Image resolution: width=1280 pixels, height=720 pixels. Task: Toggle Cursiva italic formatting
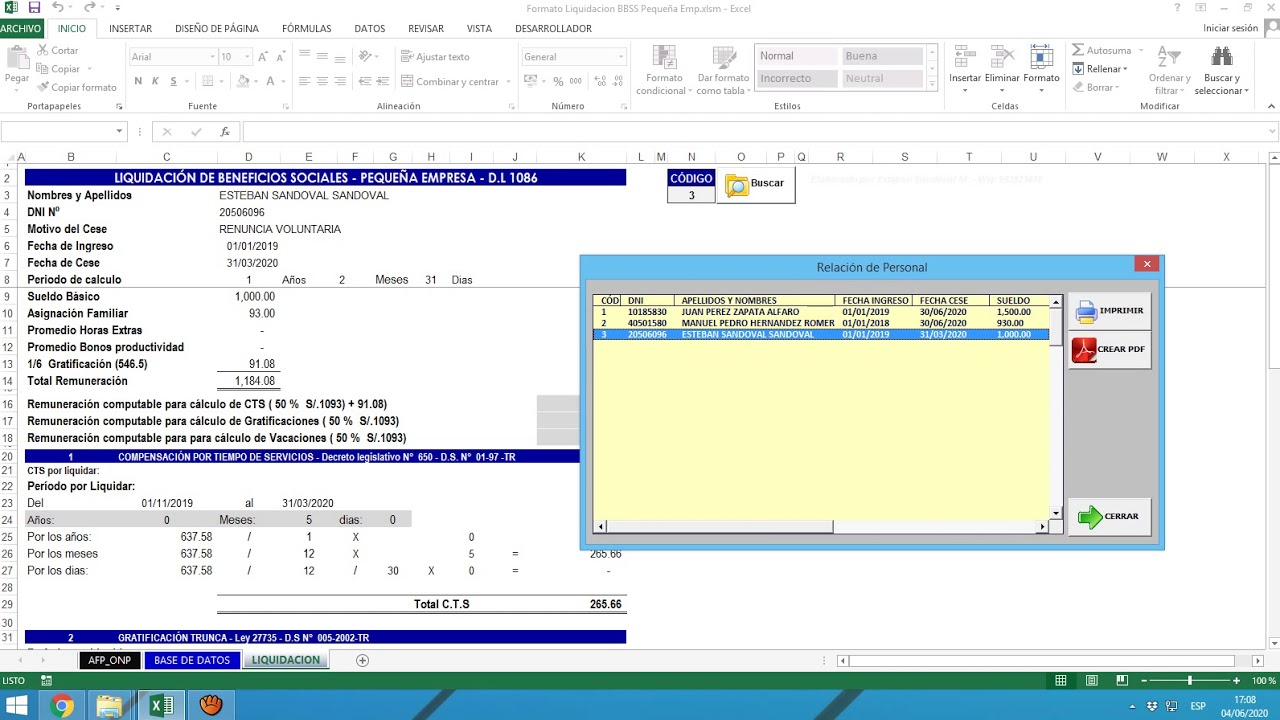click(x=156, y=81)
